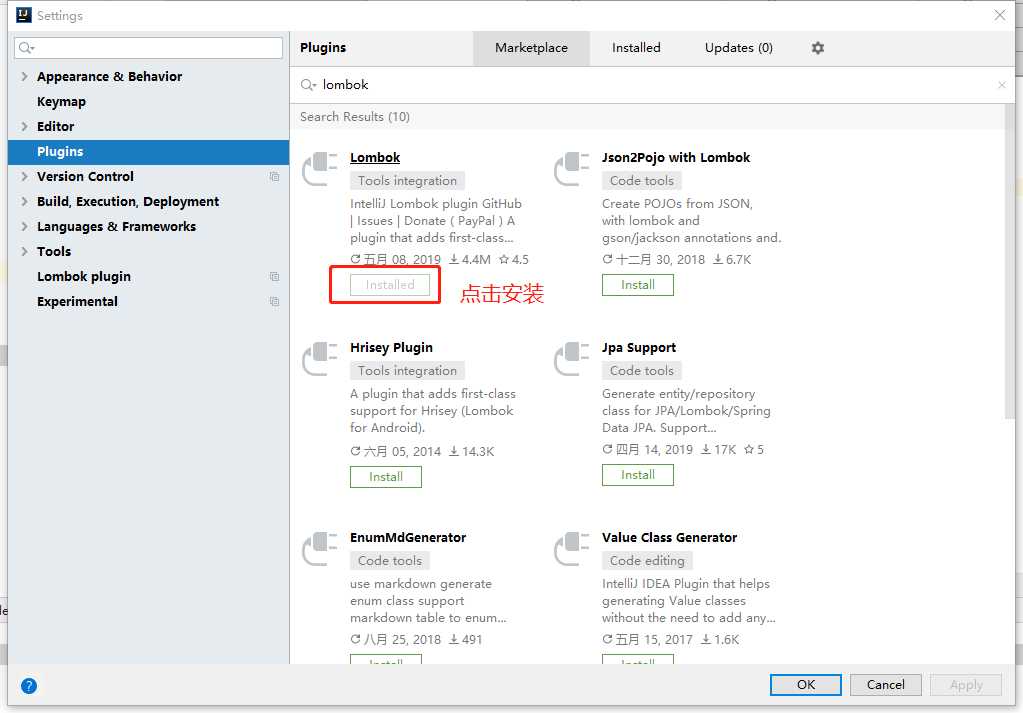1023x713 pixels.
Task: Switch to the Installed tab
Action: [x=636, y=48]
